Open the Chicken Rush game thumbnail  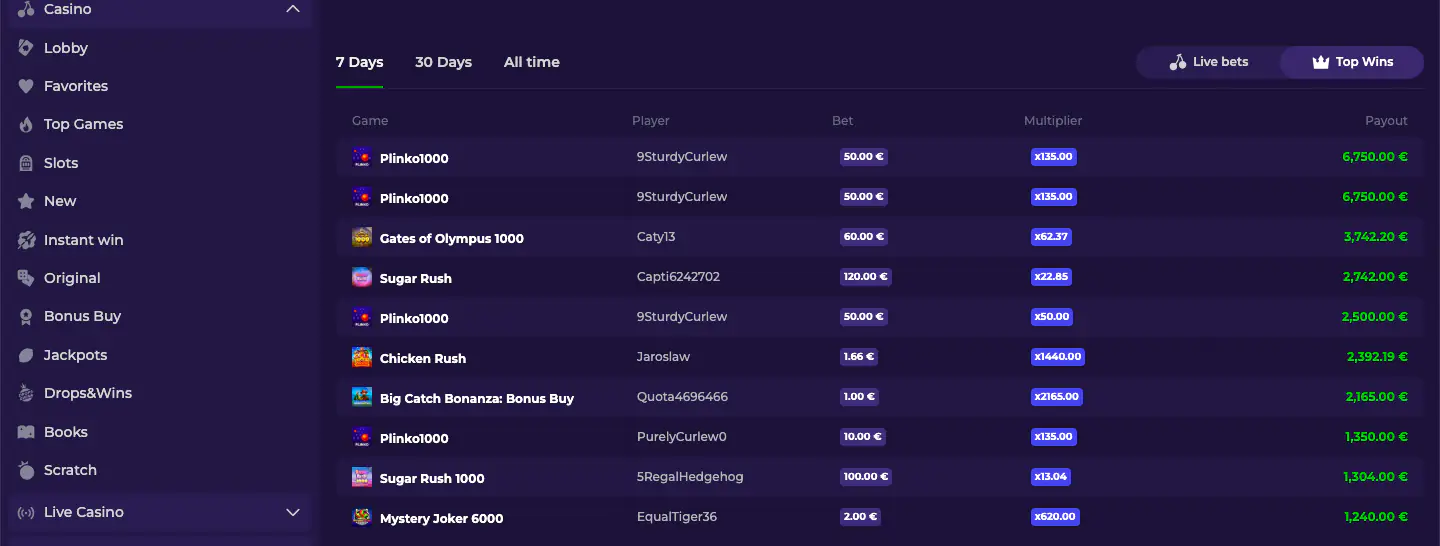coord(362,357)
